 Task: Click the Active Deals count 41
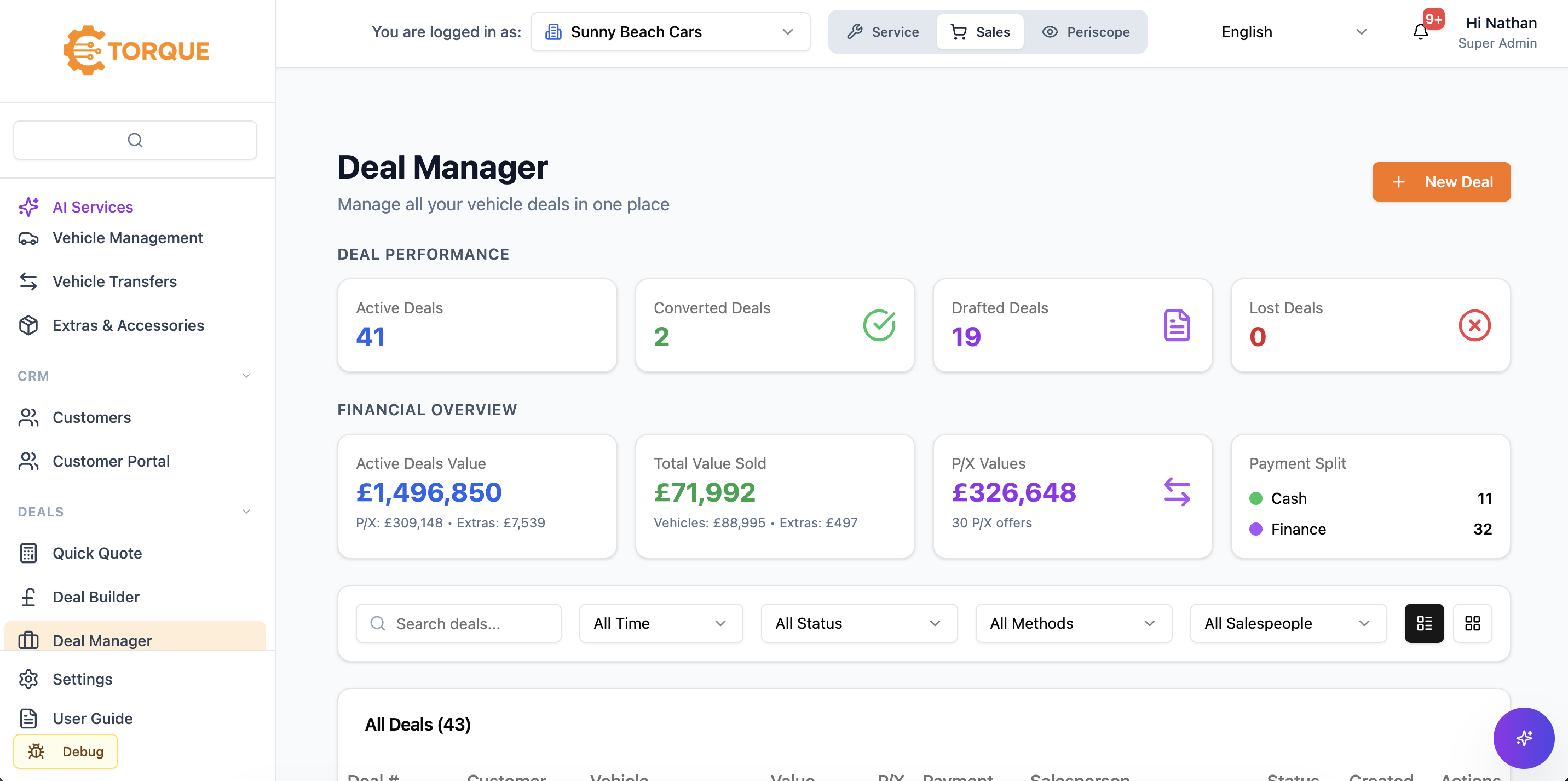pyautogui.click(x=370, y=337)
